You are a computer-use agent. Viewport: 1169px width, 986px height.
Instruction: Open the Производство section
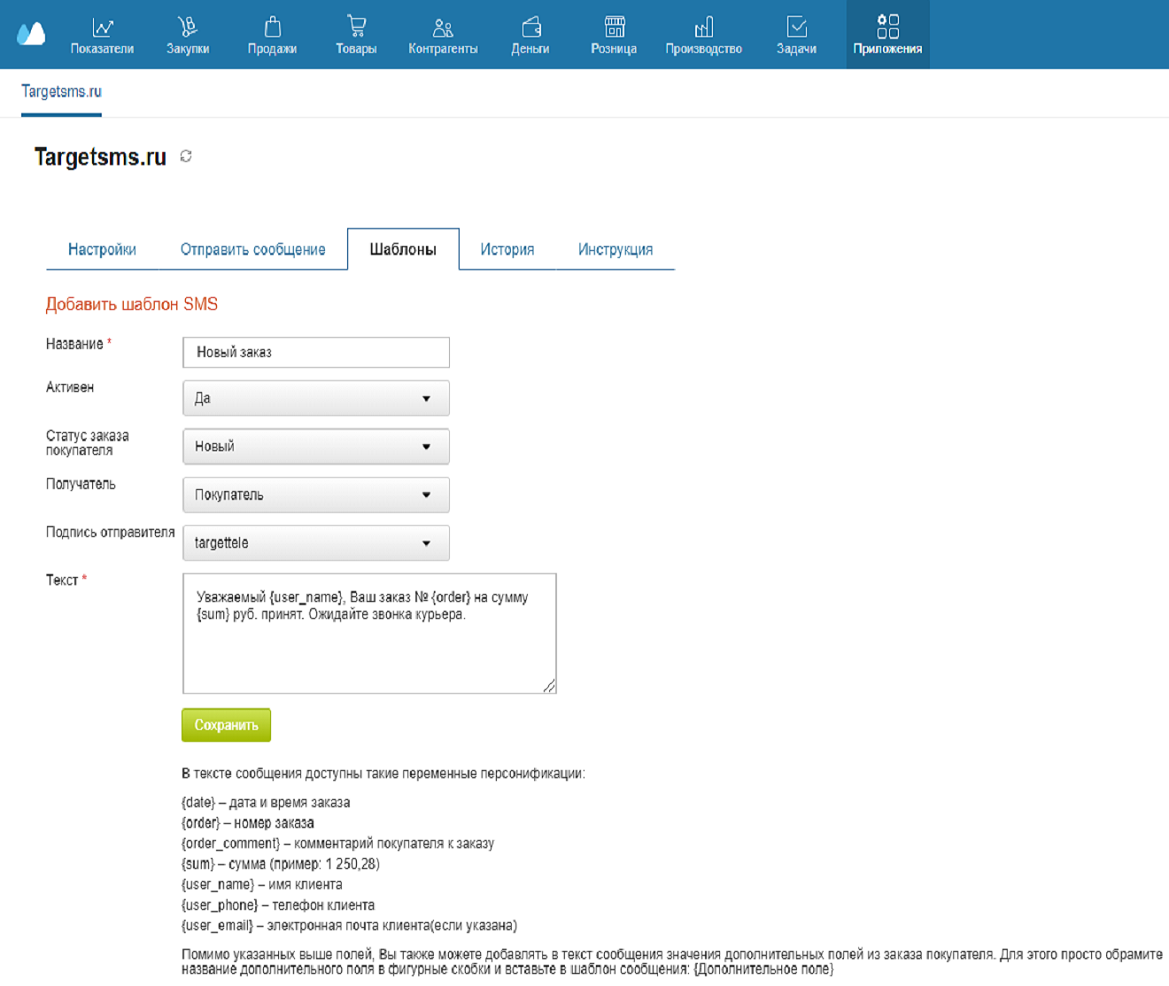[703, 35]
